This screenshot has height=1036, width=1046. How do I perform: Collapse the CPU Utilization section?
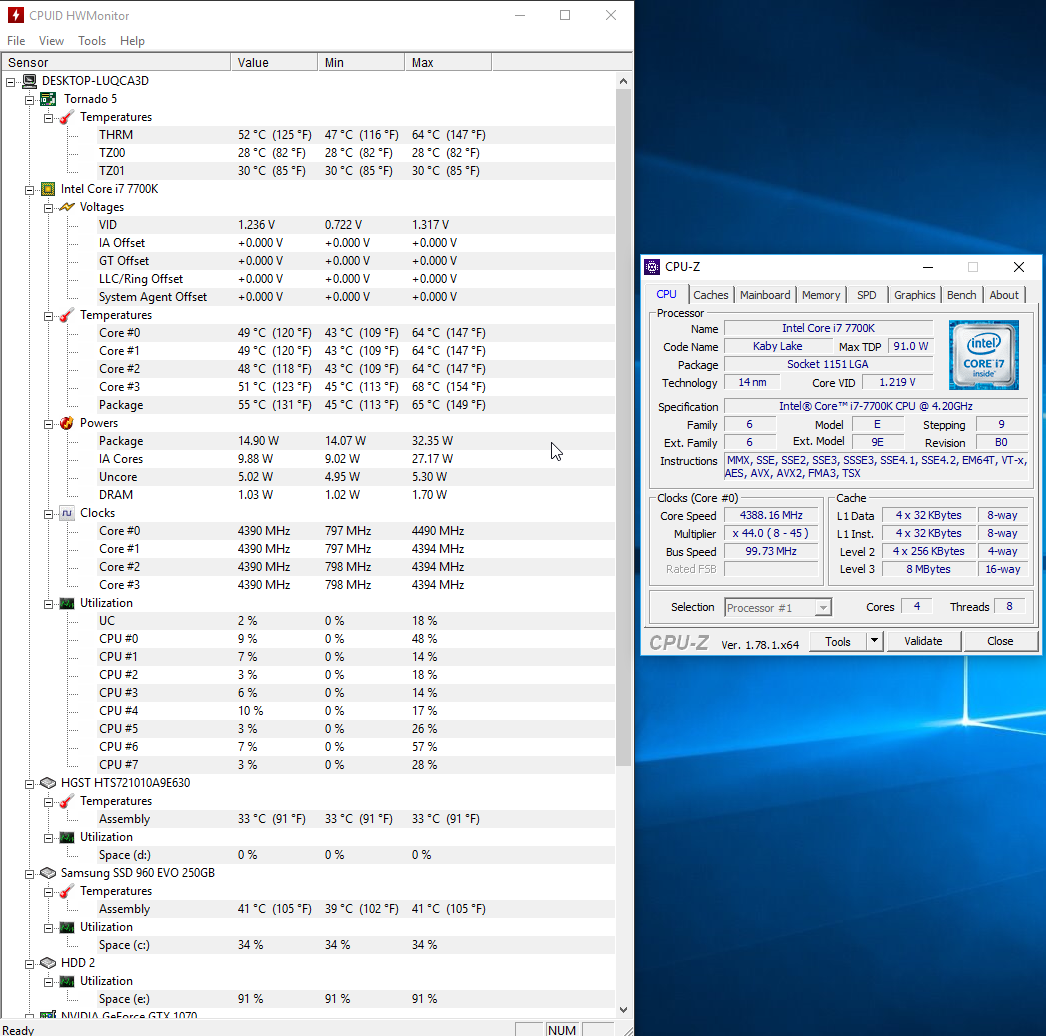pyautogui.click(x=48, y=604)
